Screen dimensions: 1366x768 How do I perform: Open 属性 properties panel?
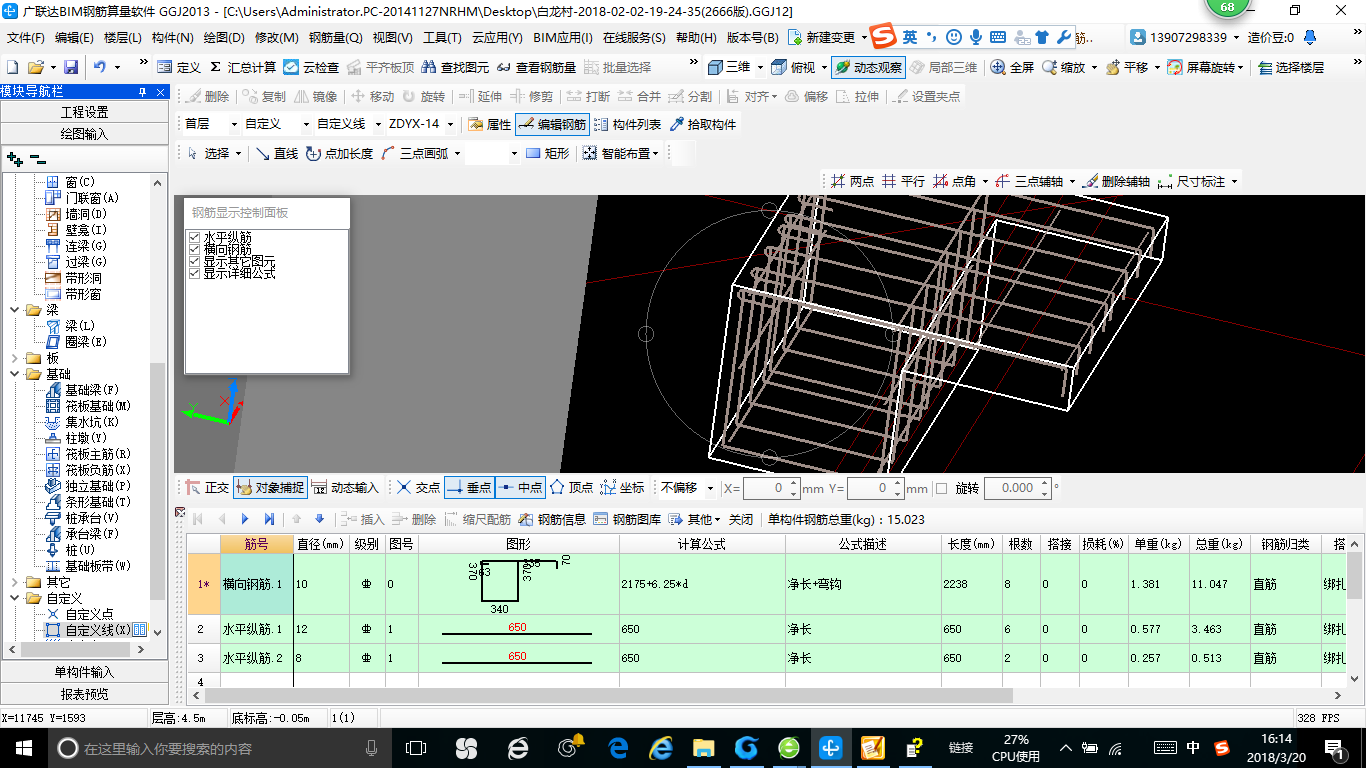click(x=490, y=125)
